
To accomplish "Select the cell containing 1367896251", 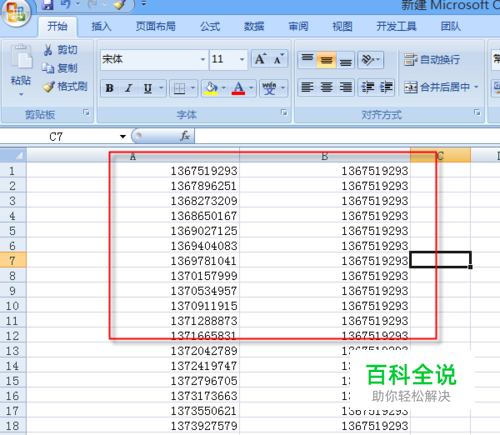I will pyautogui.click(x=133, y=186).
